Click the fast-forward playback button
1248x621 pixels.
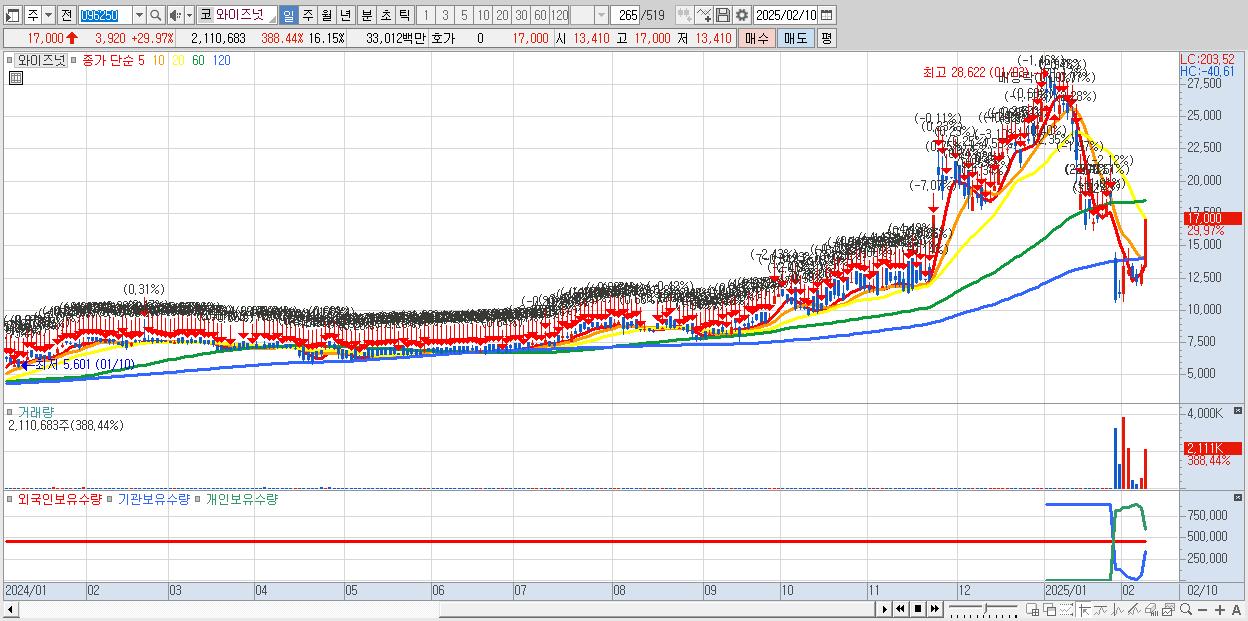[x=935, y=609]
